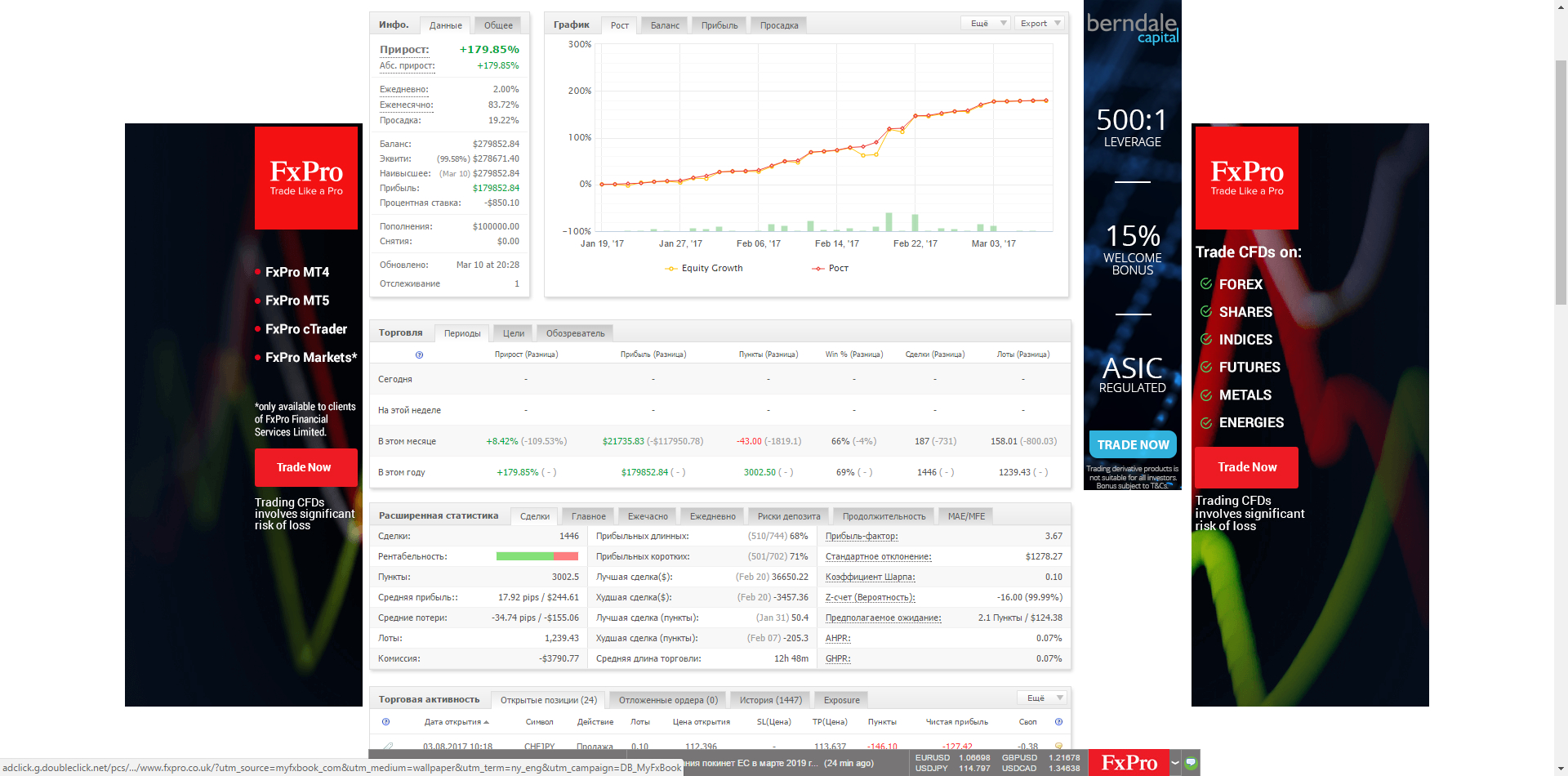The width and height of the screenshot is (1568, 776).
Task: Click the AHPR link
Action: [x=838, y=638]
